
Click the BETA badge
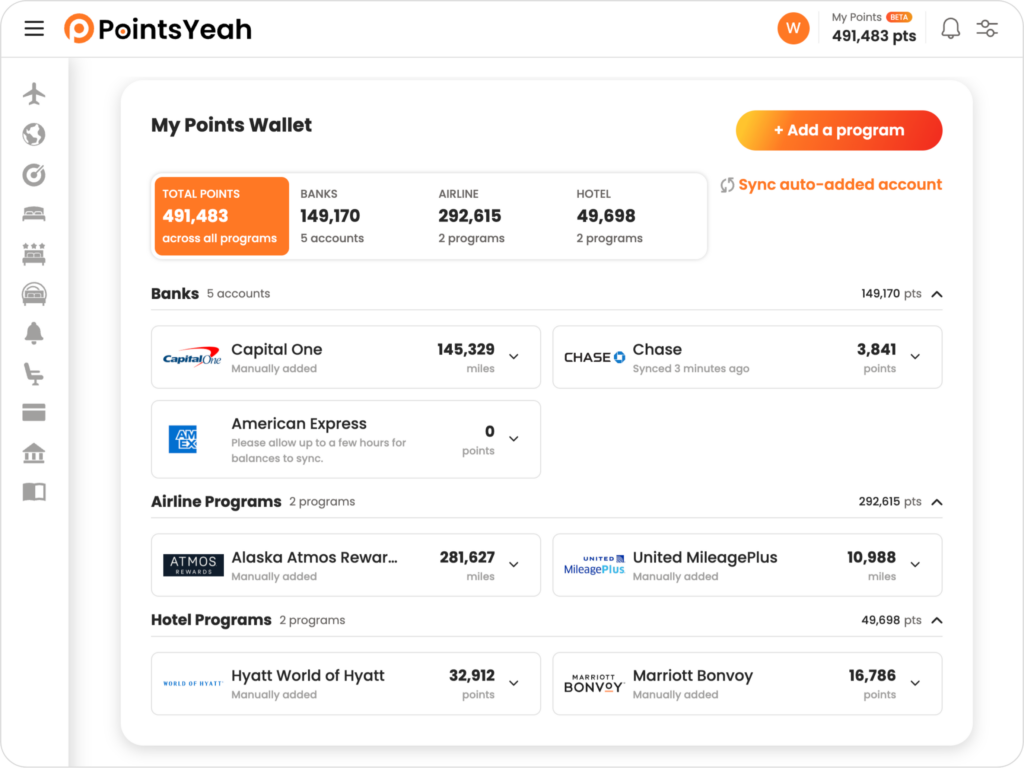[x=899, y=17]
